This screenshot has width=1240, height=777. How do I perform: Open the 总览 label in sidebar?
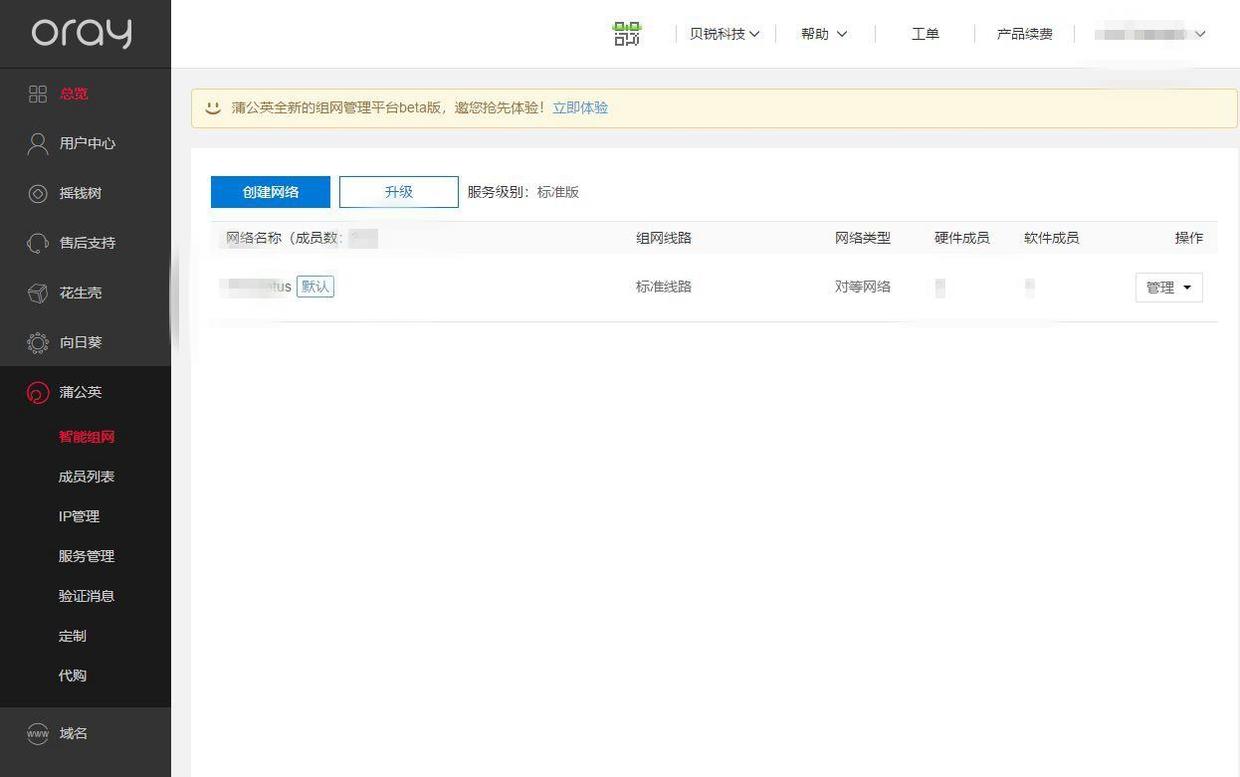(74, 94)
